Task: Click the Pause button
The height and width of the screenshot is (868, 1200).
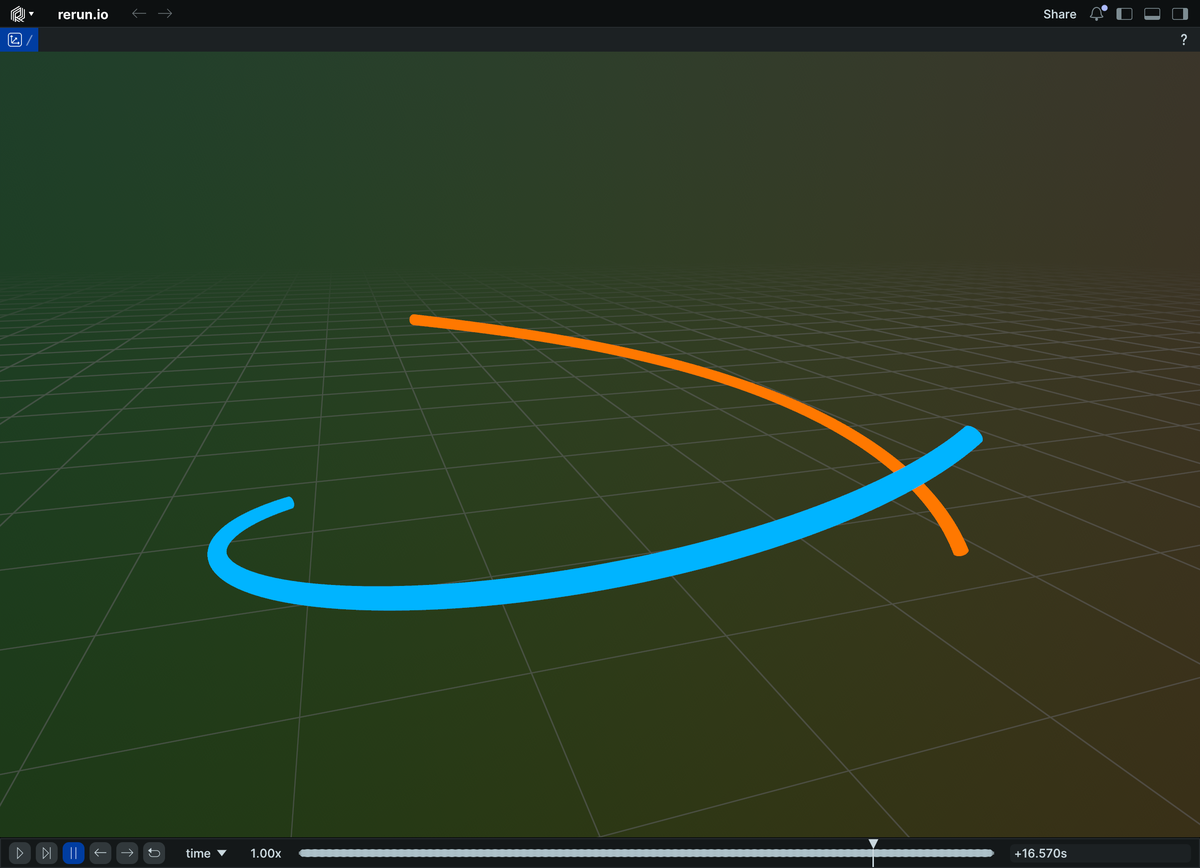Action: (x=73, y=853)
